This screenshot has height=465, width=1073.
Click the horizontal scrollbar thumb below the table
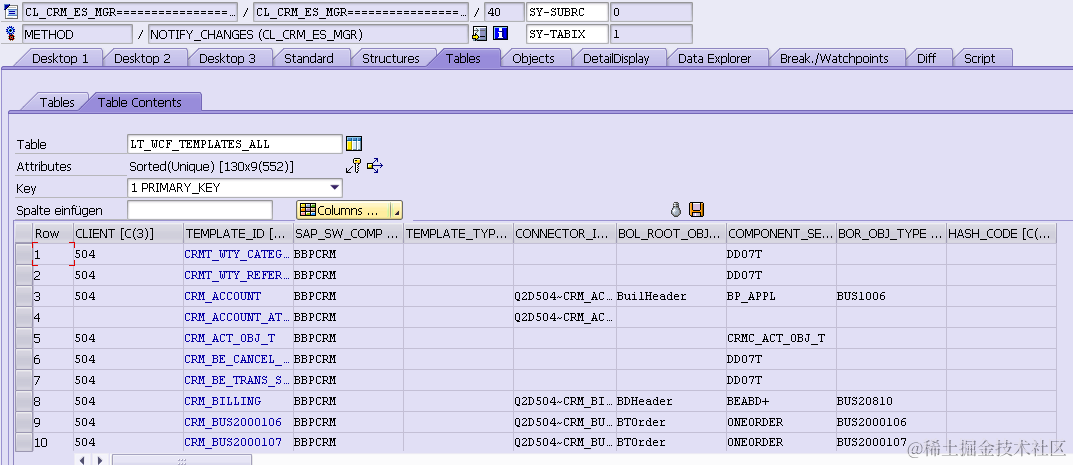181,461
